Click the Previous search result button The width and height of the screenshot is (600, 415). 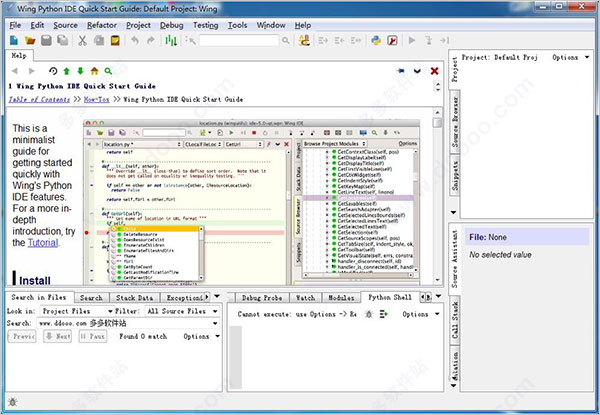click(22, 337)
